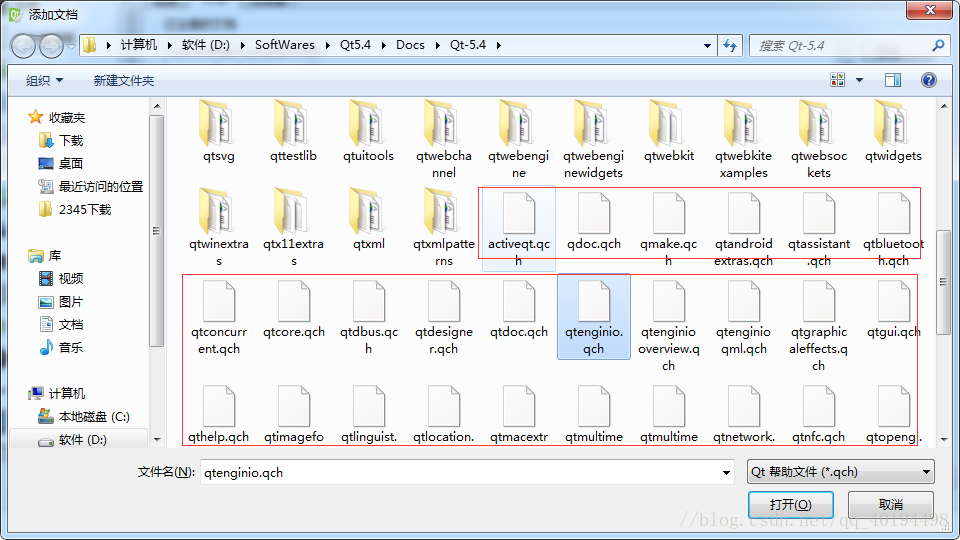Select the qtenginioqml.qch file
The height and width of the screenshot is (540, 960).
[x=743, y=317]
